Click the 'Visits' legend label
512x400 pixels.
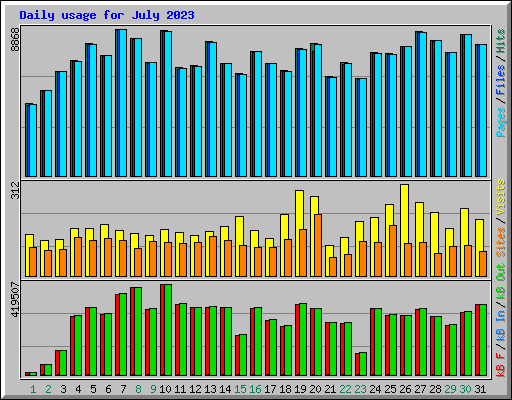[500, 197]
